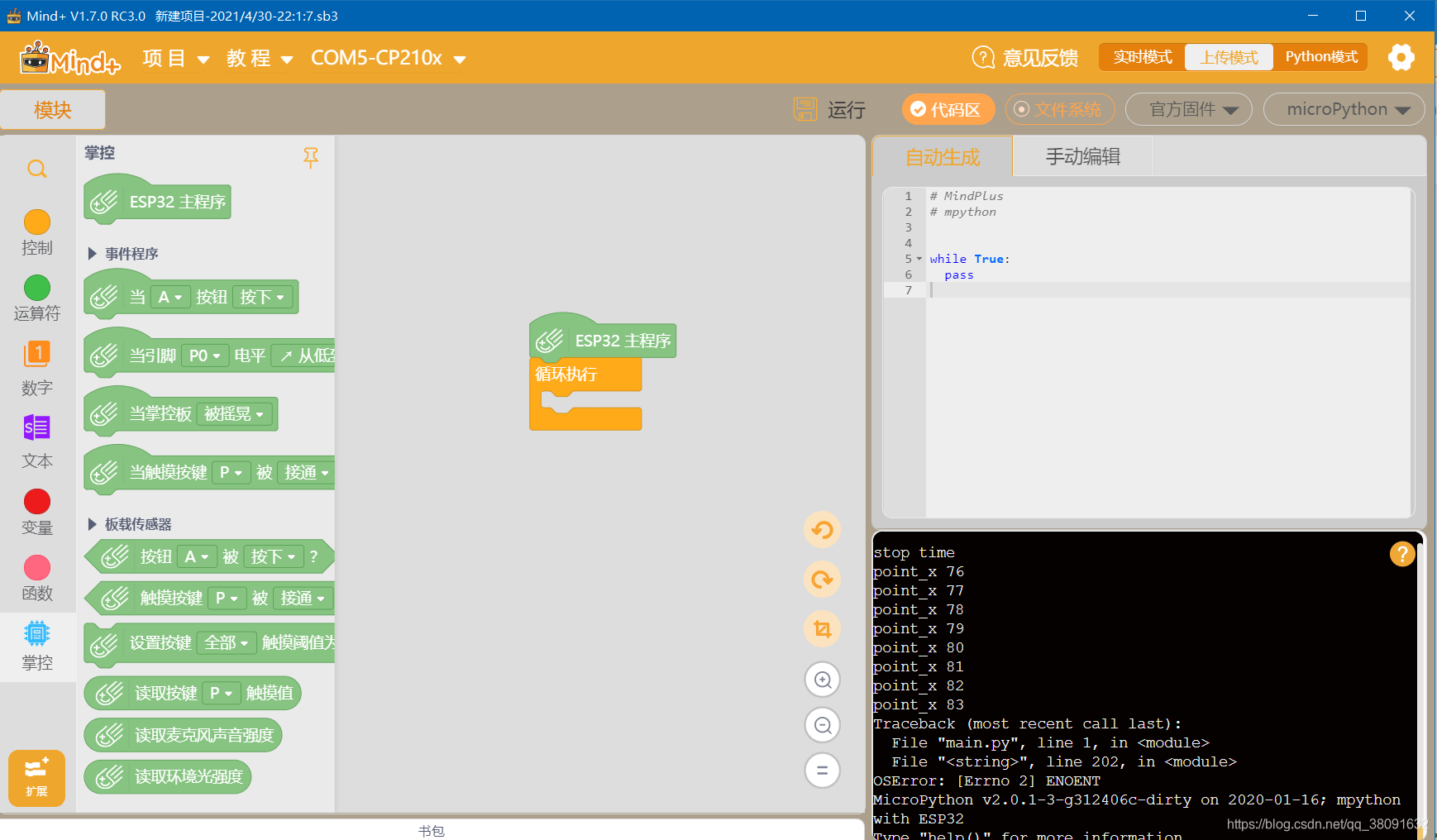Select the 函数 pink category circle
The width and height of the screenshot is (1437, 840).
tap(37, 567)
